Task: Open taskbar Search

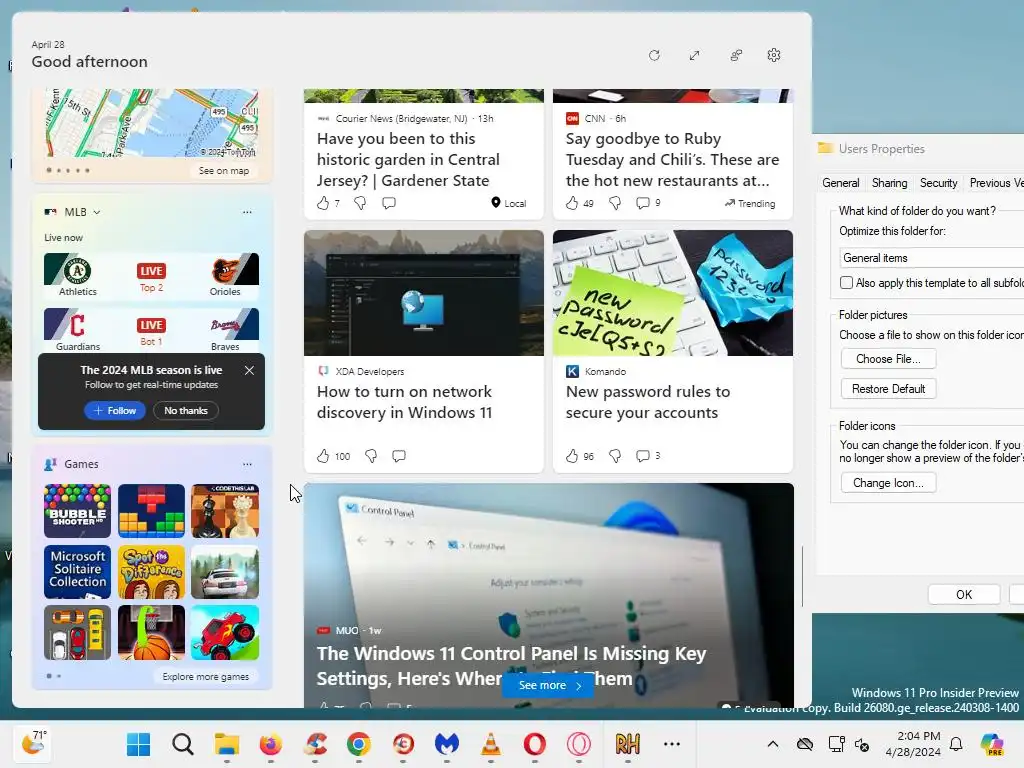Action: pos(183,744)
